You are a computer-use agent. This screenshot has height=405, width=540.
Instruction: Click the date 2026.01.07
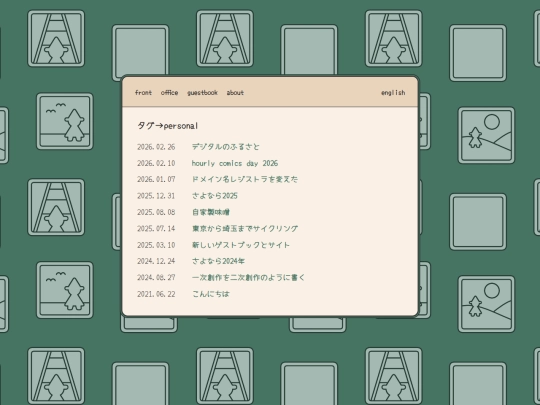click(x=156, y=180)
